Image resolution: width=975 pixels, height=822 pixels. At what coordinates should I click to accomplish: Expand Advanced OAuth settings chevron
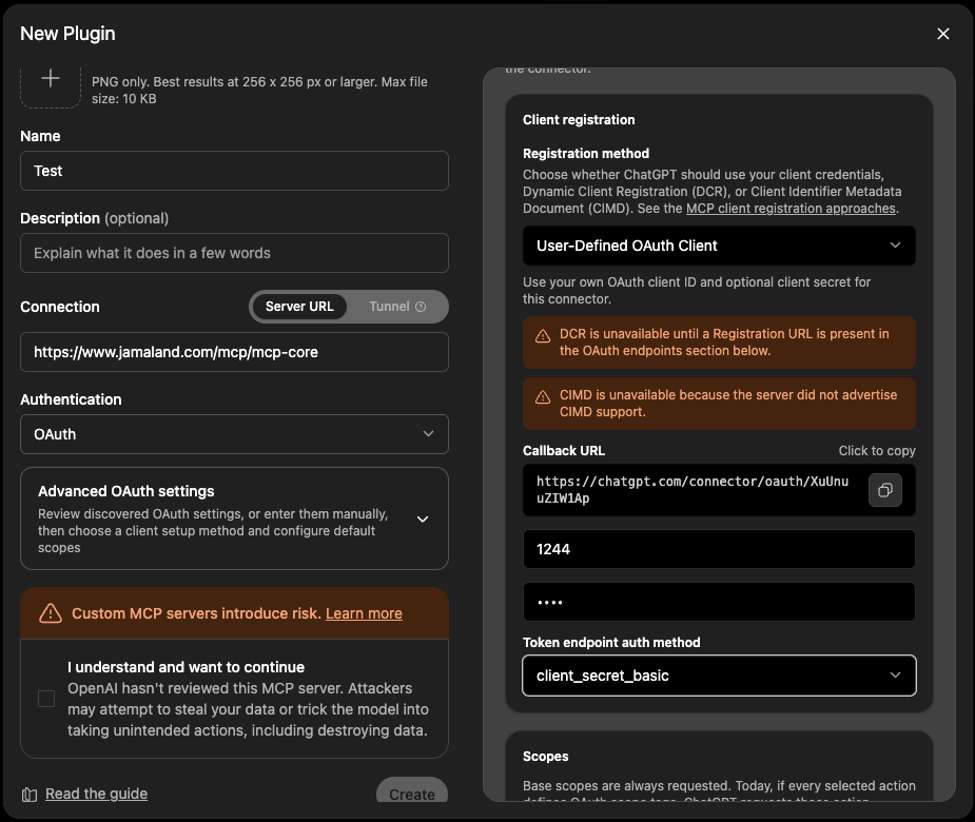point(422,519)
